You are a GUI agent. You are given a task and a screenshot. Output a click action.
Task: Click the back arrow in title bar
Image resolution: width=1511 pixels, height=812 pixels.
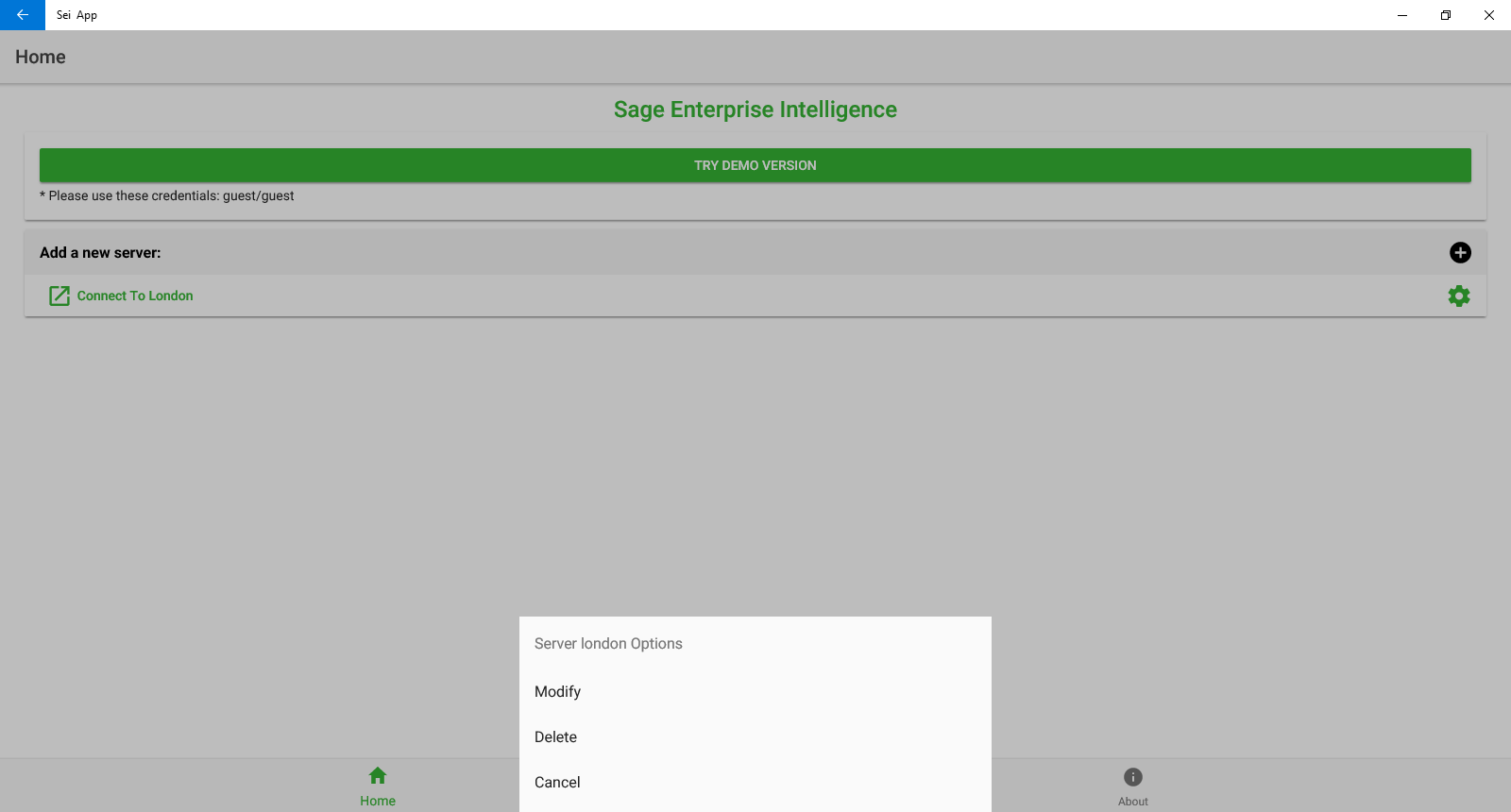coord(23,15)
